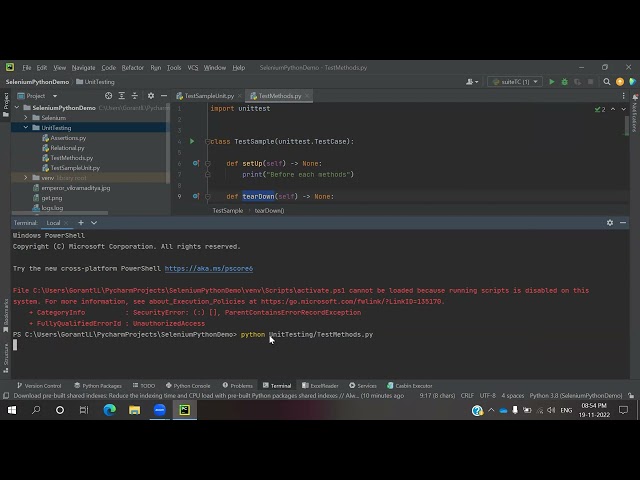This screenshot has height=480, width=640.
Task: Open the suiteTC run configuration dropdown
Action: 515,82
